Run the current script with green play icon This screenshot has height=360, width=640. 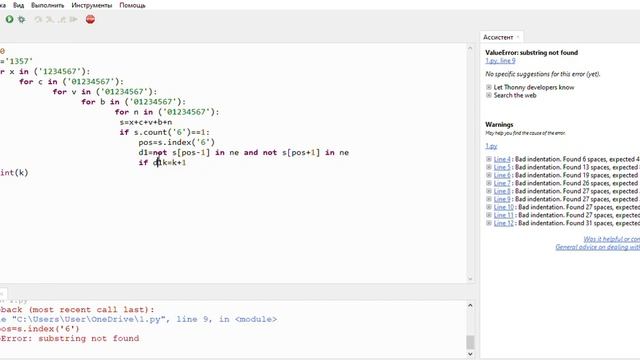click(x=9, y=19)
